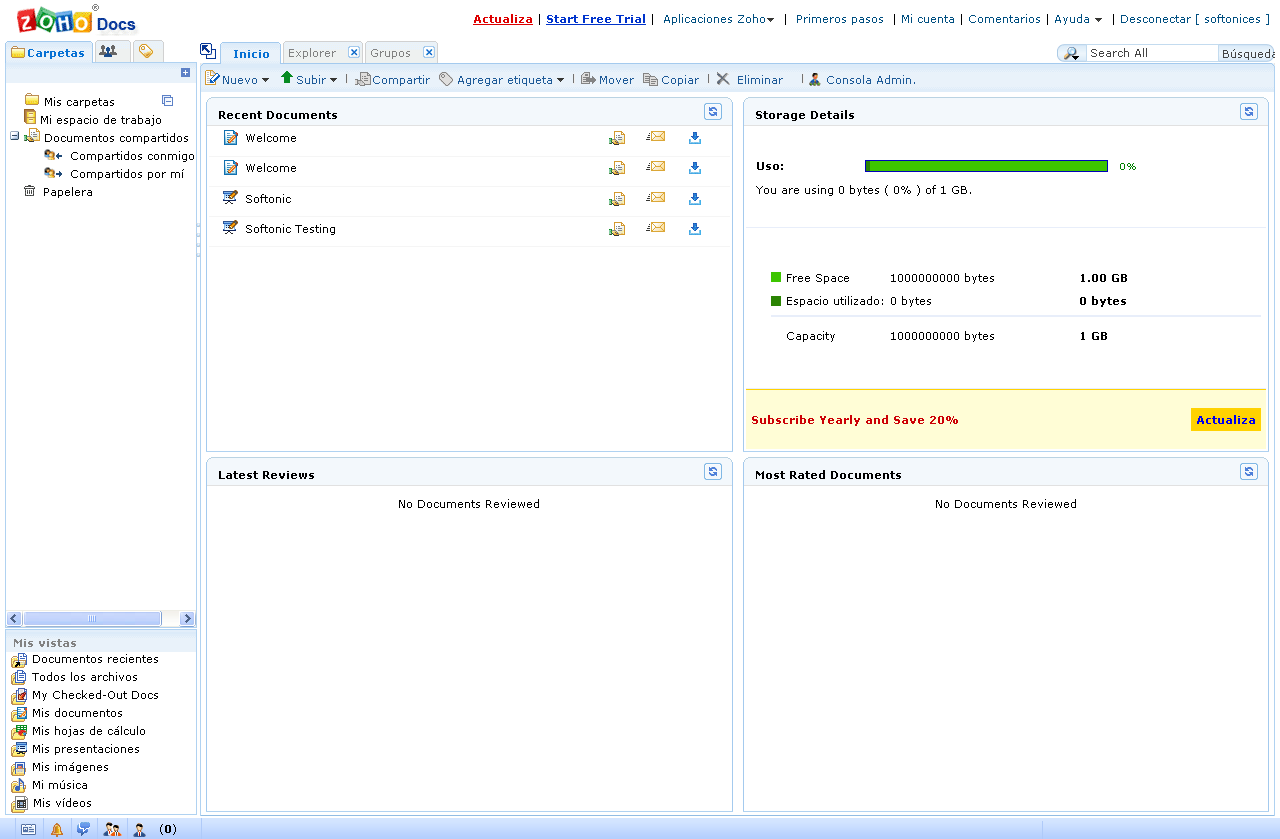The height and width of the screenshot is (839, 1280).
Task: Open the Agregar etiqueta dropdown
Action: point(502,79)
